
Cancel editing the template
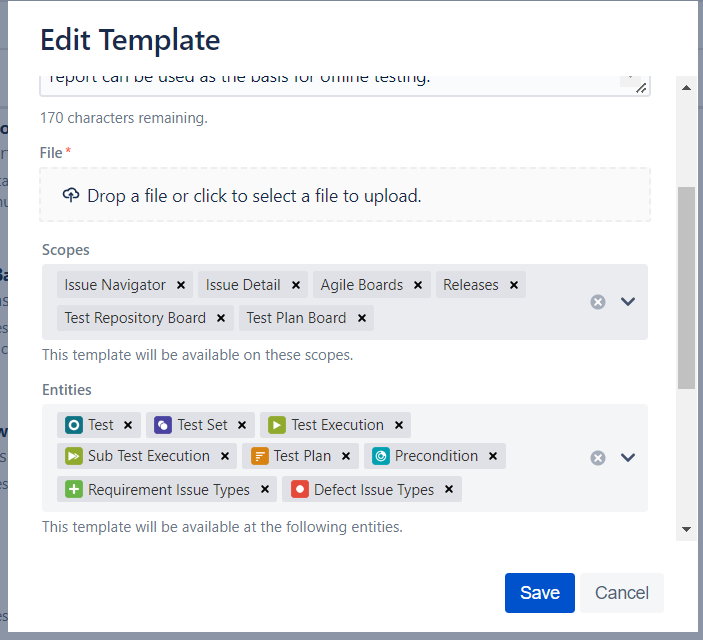(x=621, y=593)
